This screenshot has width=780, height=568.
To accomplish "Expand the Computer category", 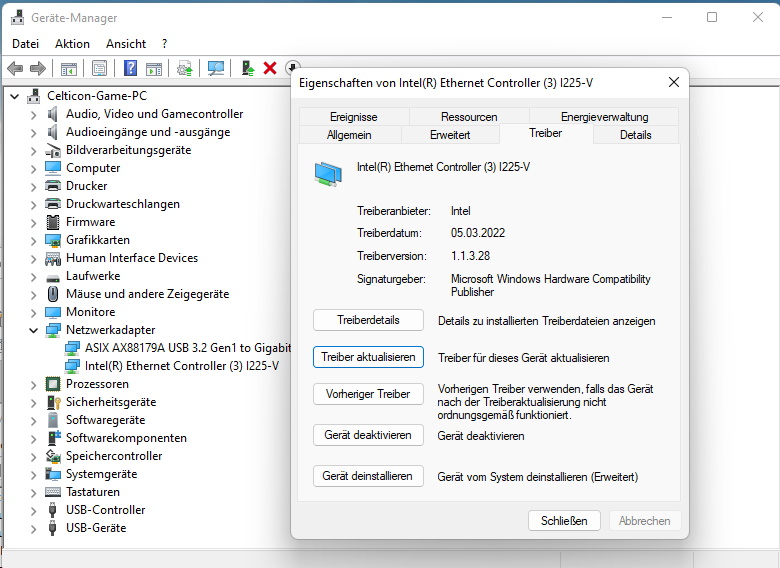I will [x=33, y=168].
